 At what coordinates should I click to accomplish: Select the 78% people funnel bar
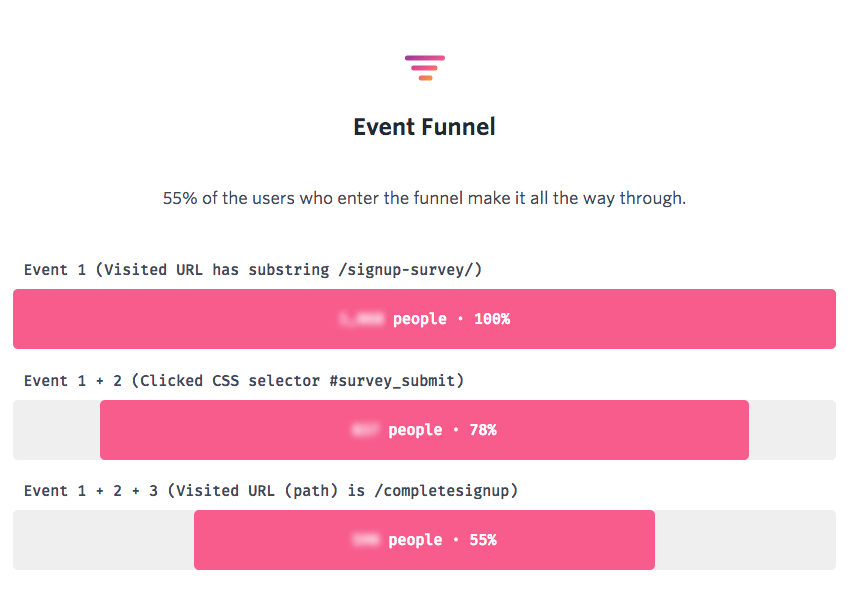424,430
